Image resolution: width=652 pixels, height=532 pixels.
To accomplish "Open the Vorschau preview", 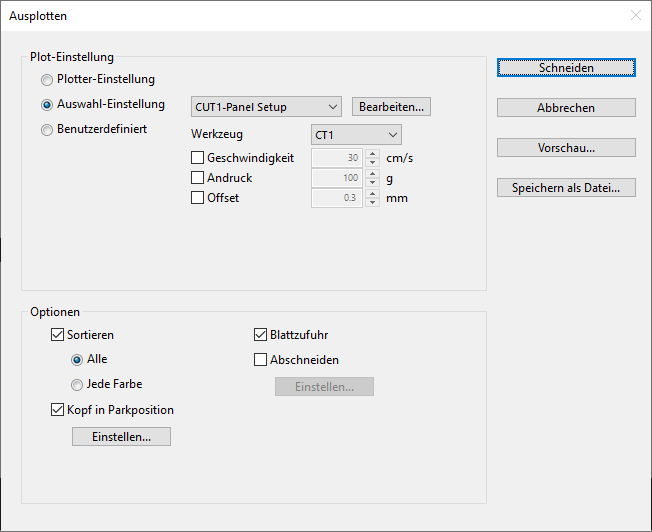I will pyautogui.click(x=566, y=148).
